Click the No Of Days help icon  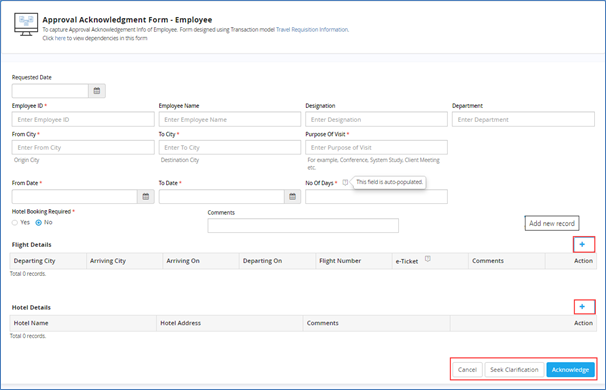[345, 182]
